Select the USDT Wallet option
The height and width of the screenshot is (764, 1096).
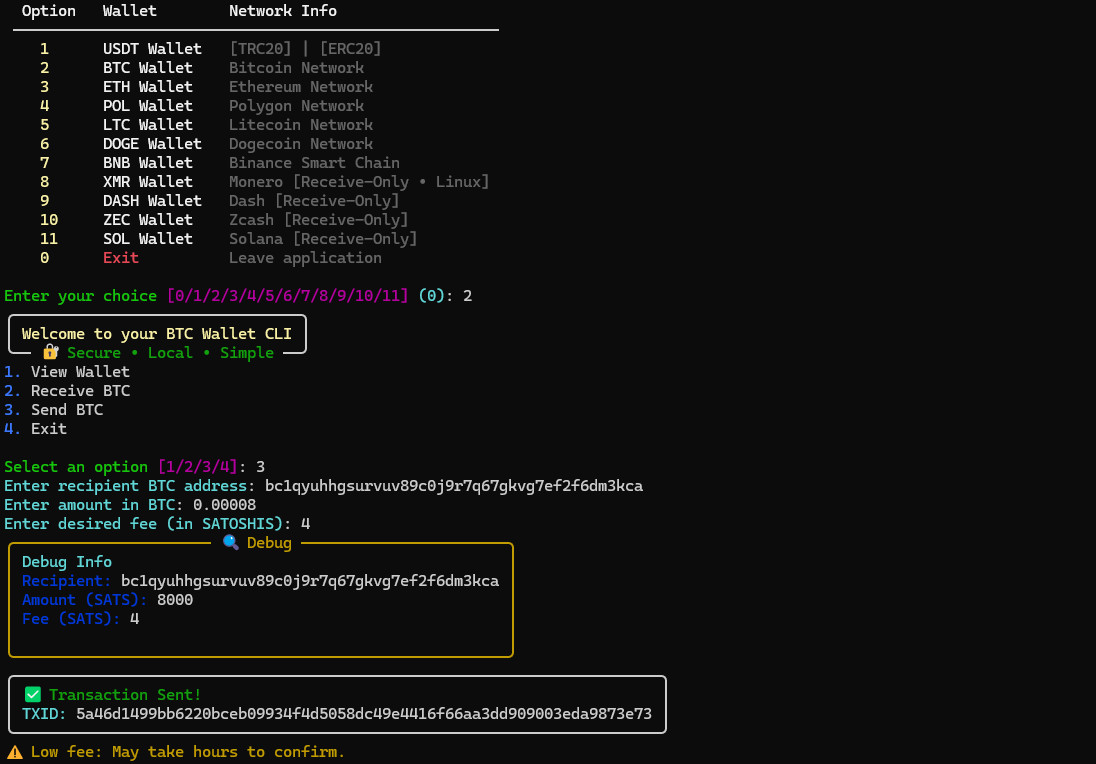151,49
